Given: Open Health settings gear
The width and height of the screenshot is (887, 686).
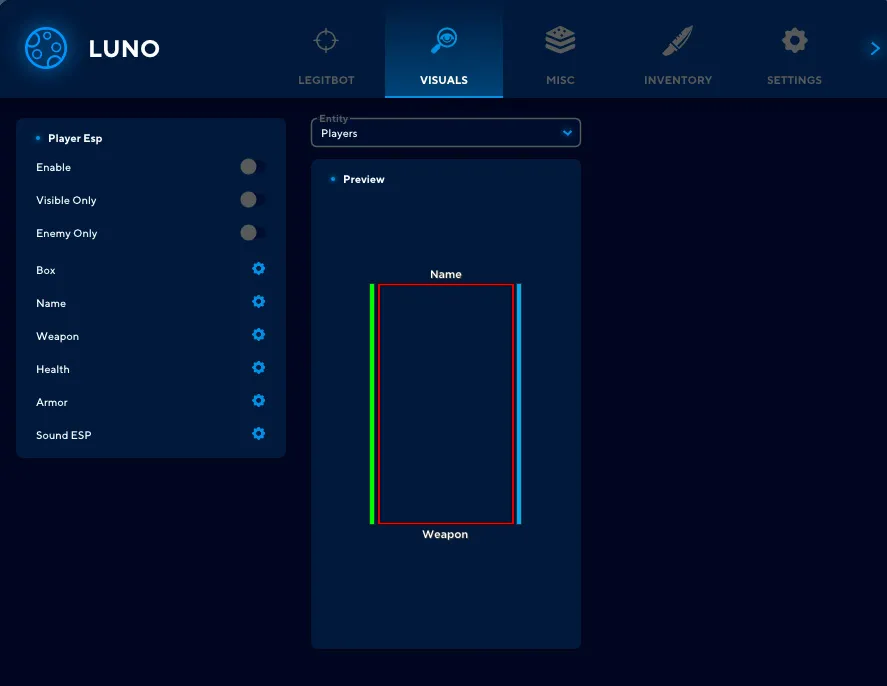Looking at the screenshot, I should point(259,368).
